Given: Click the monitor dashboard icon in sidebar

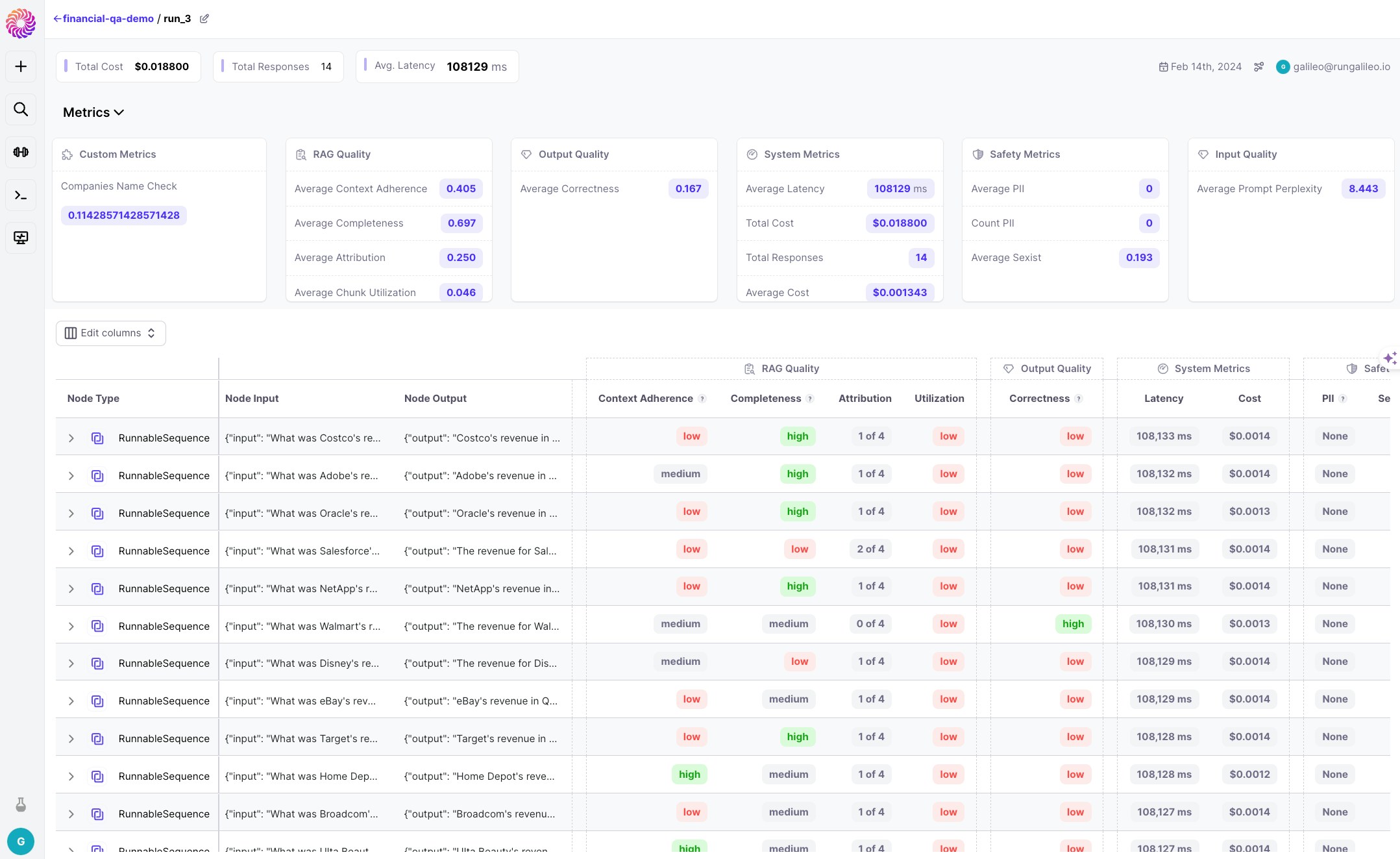Looking at the screenshot, I should tap(21, 238).
